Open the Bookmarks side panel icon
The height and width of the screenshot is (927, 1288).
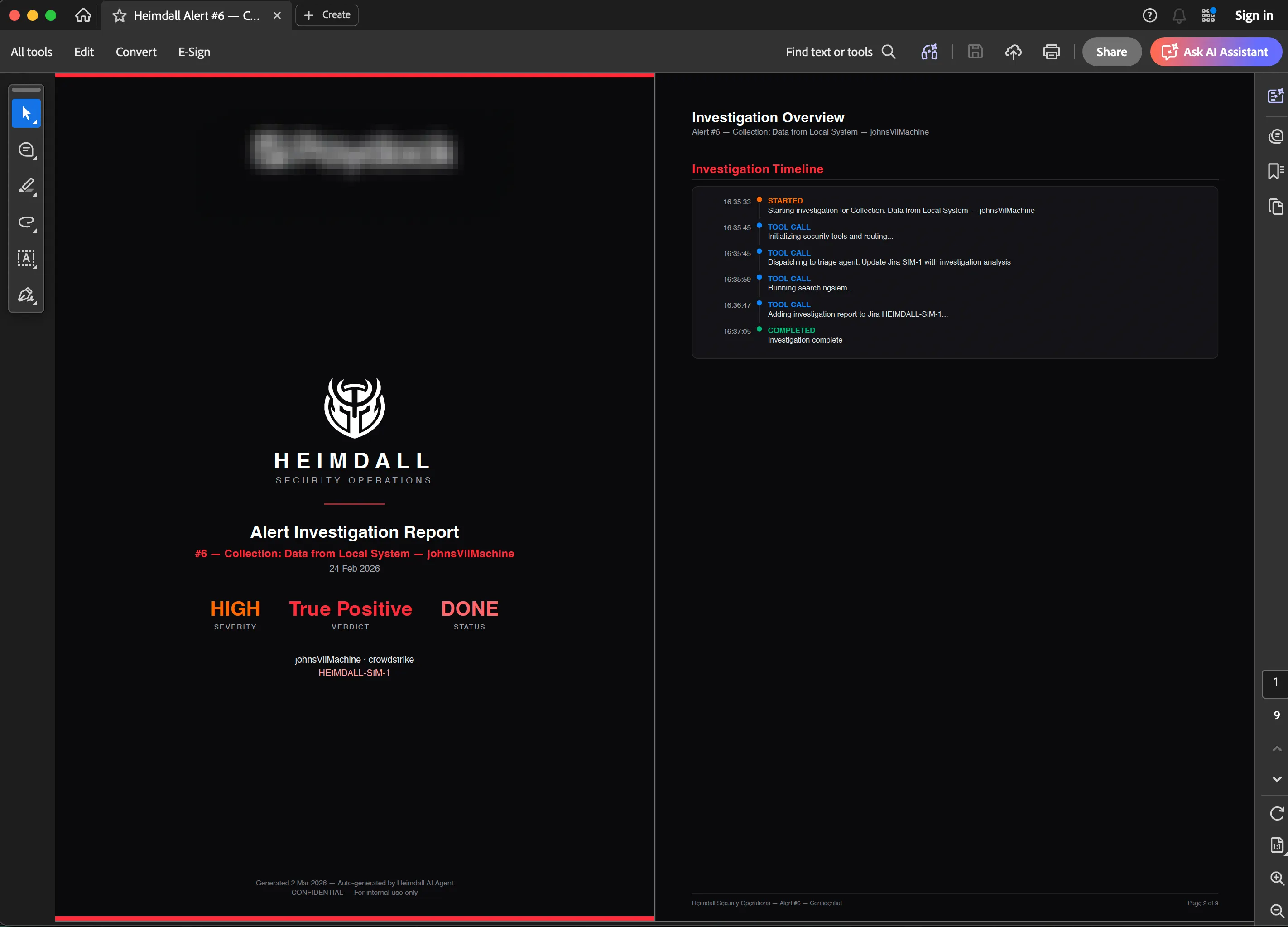1275,171
